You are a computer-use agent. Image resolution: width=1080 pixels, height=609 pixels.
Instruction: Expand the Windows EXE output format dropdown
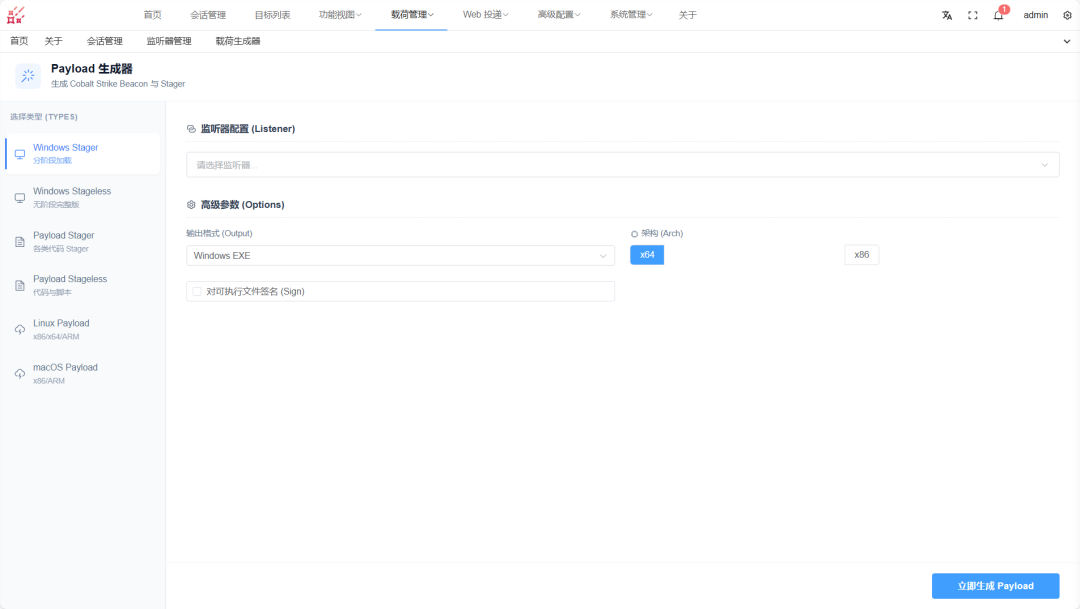coord(400,256)
